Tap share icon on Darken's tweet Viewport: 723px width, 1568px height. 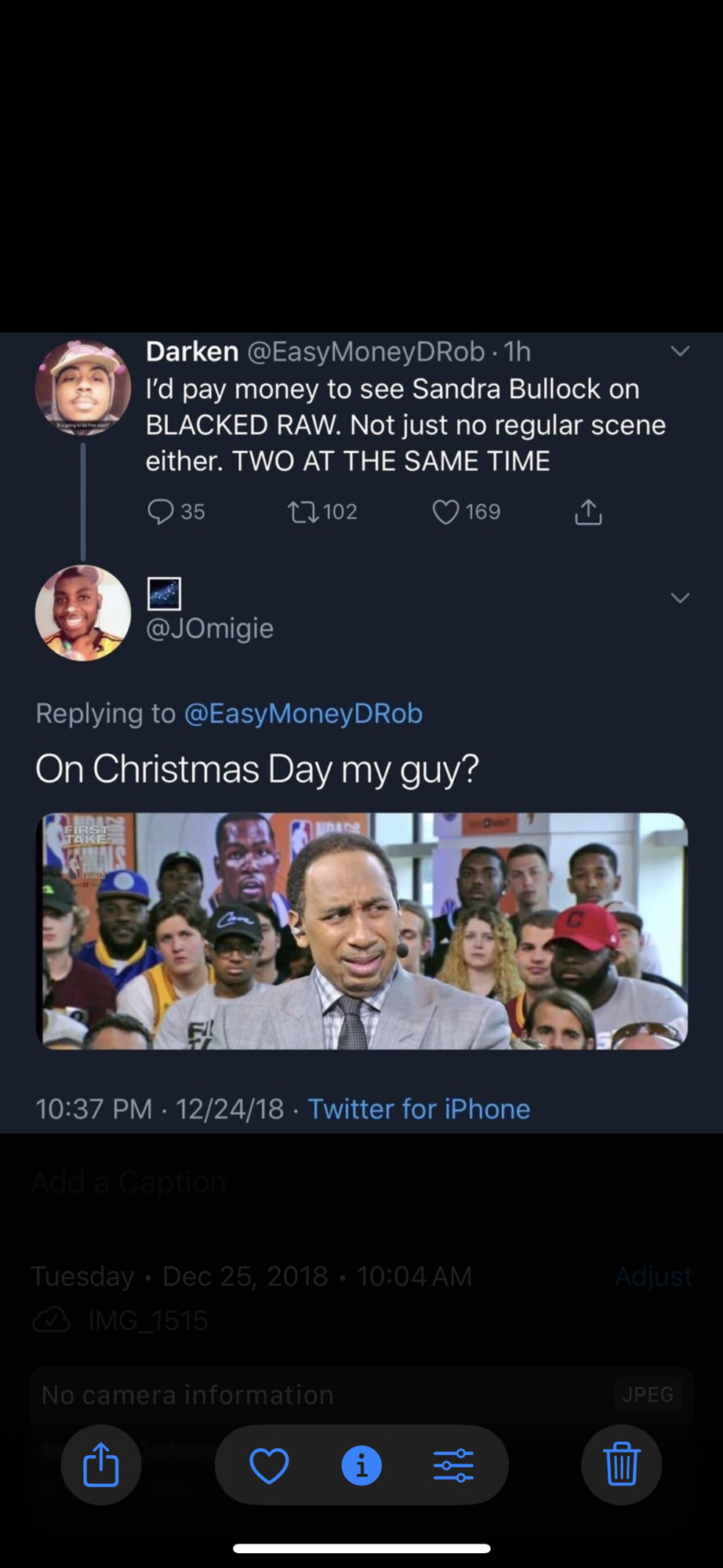[588, 512]
